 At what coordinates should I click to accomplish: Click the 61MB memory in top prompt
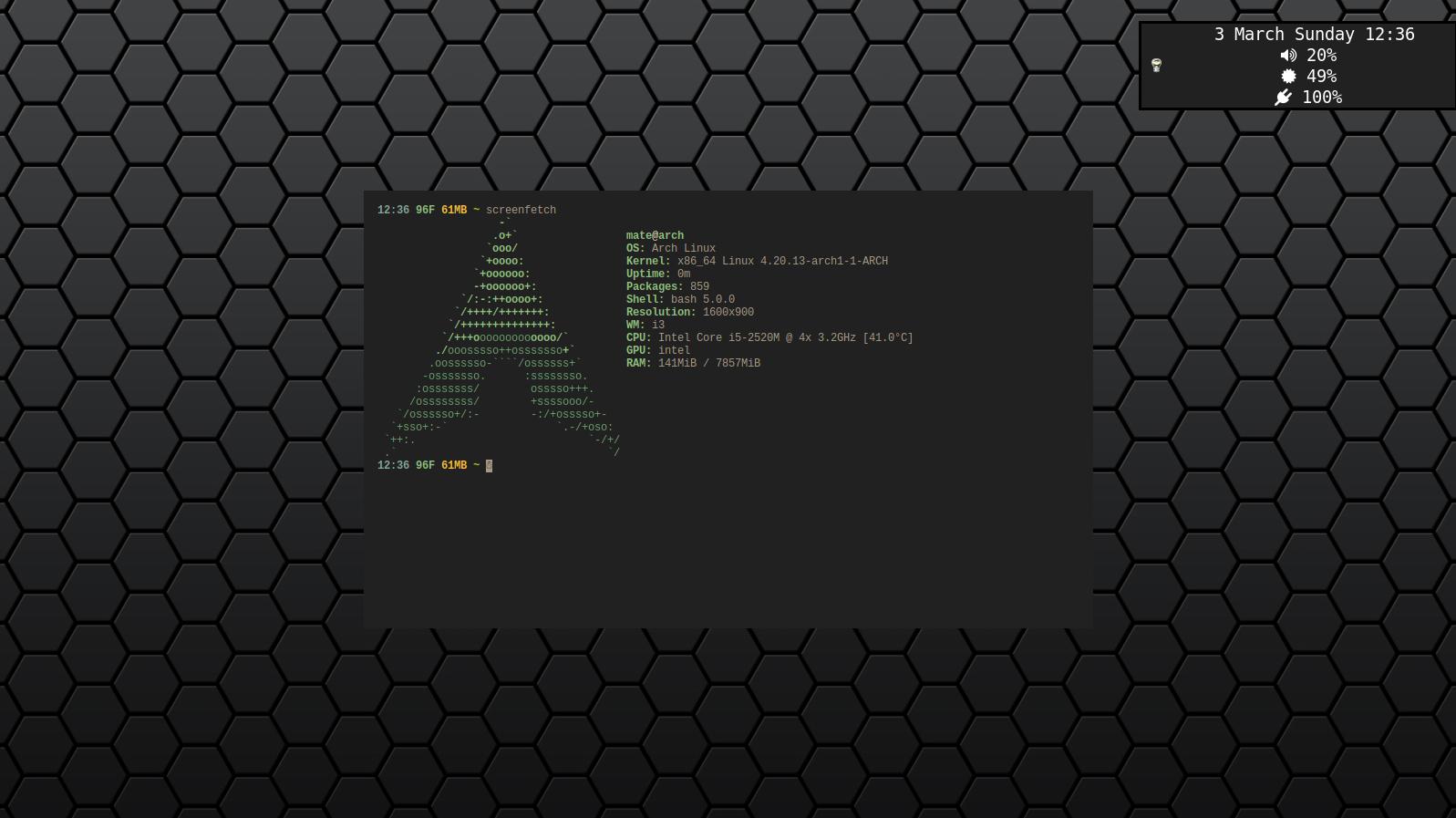pos(454,210)
